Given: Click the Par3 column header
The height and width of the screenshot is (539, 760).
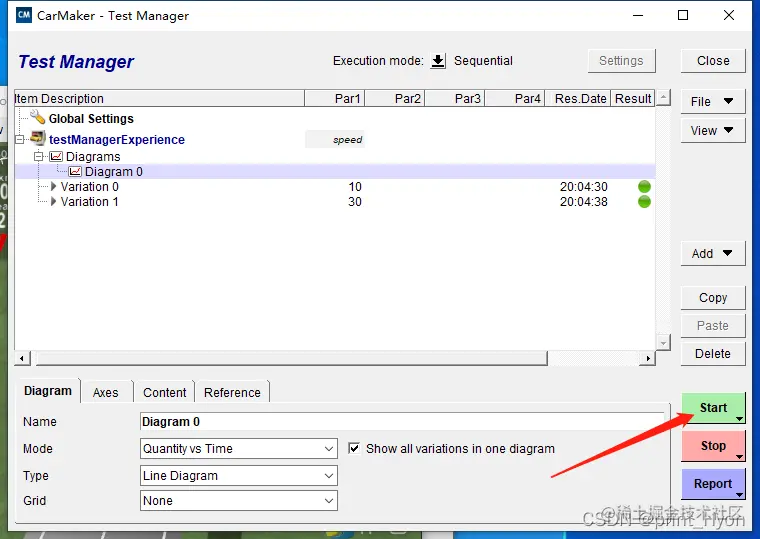Looking at the screenshot, I should (455, 98).
